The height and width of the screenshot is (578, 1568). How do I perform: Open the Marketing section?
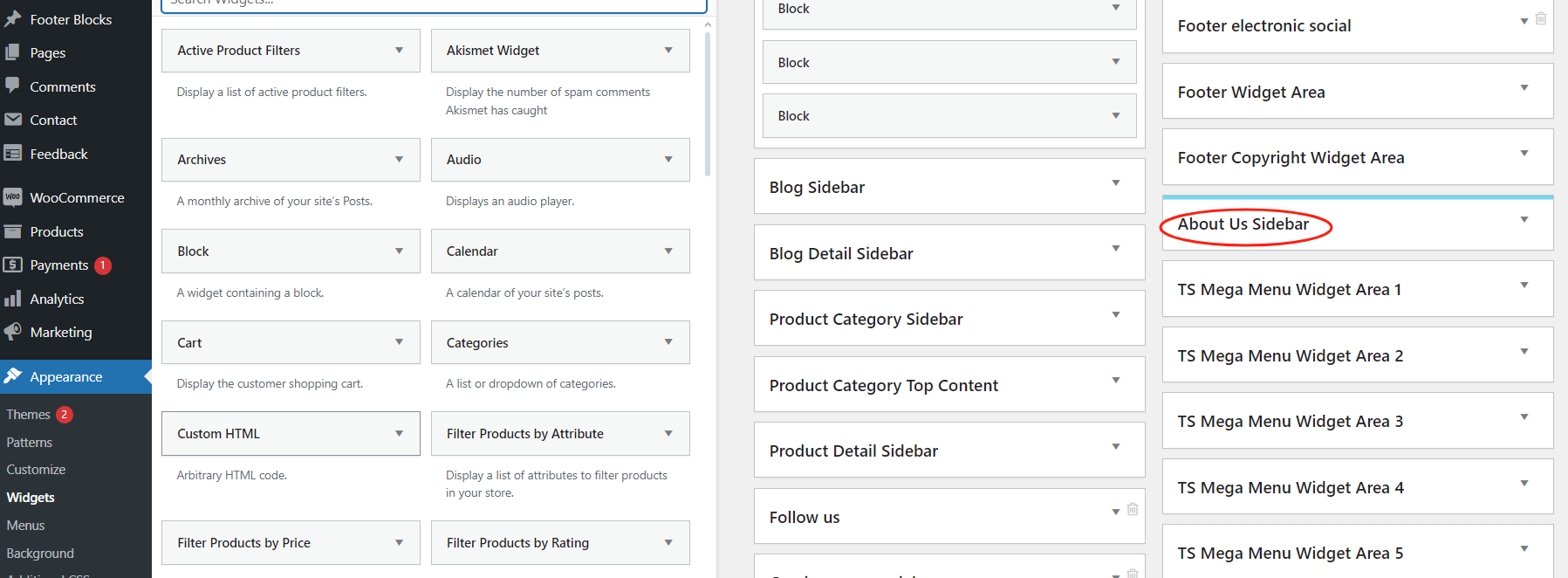coord(61,333)
